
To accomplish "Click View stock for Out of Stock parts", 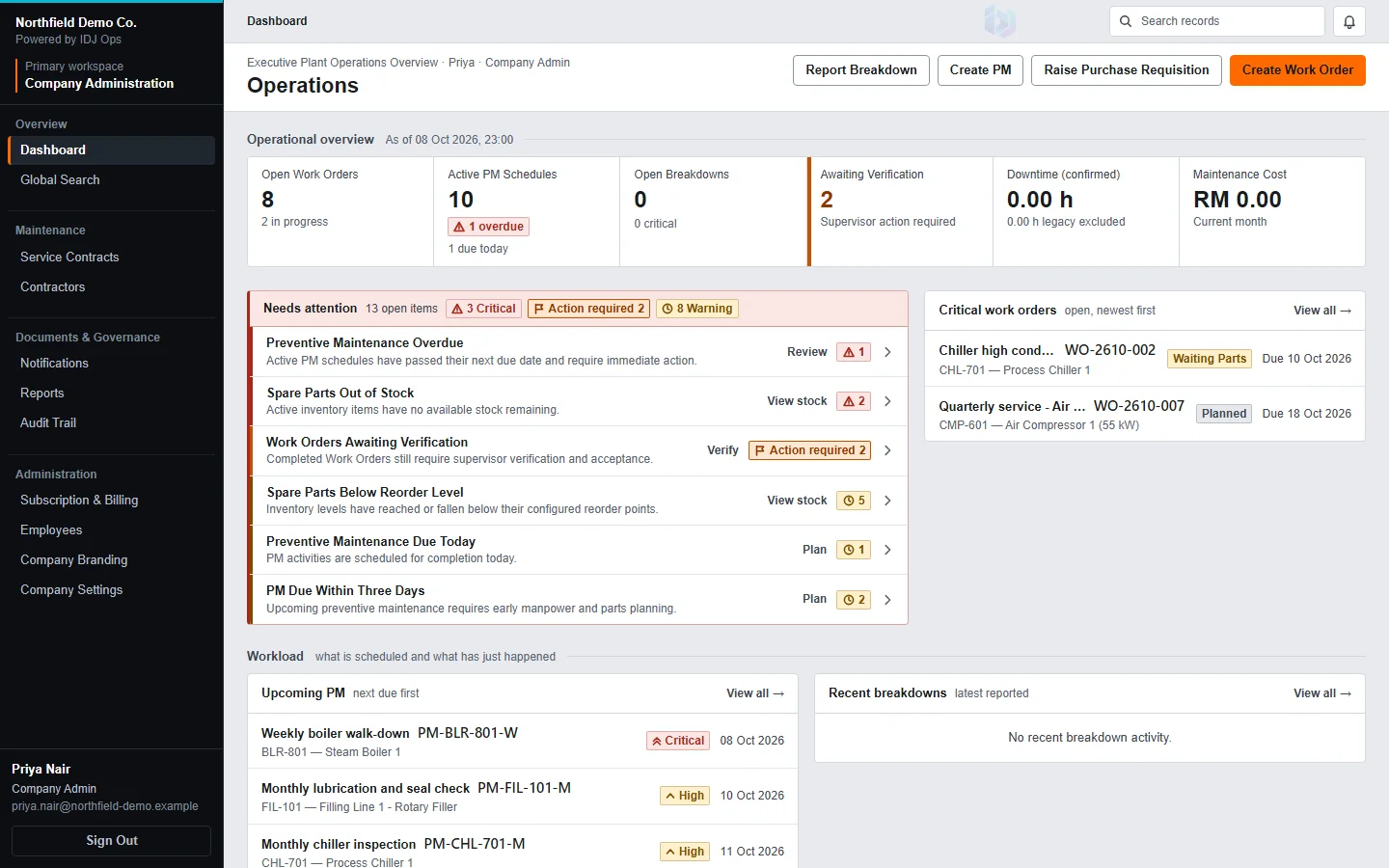I will tap(797, 401).
